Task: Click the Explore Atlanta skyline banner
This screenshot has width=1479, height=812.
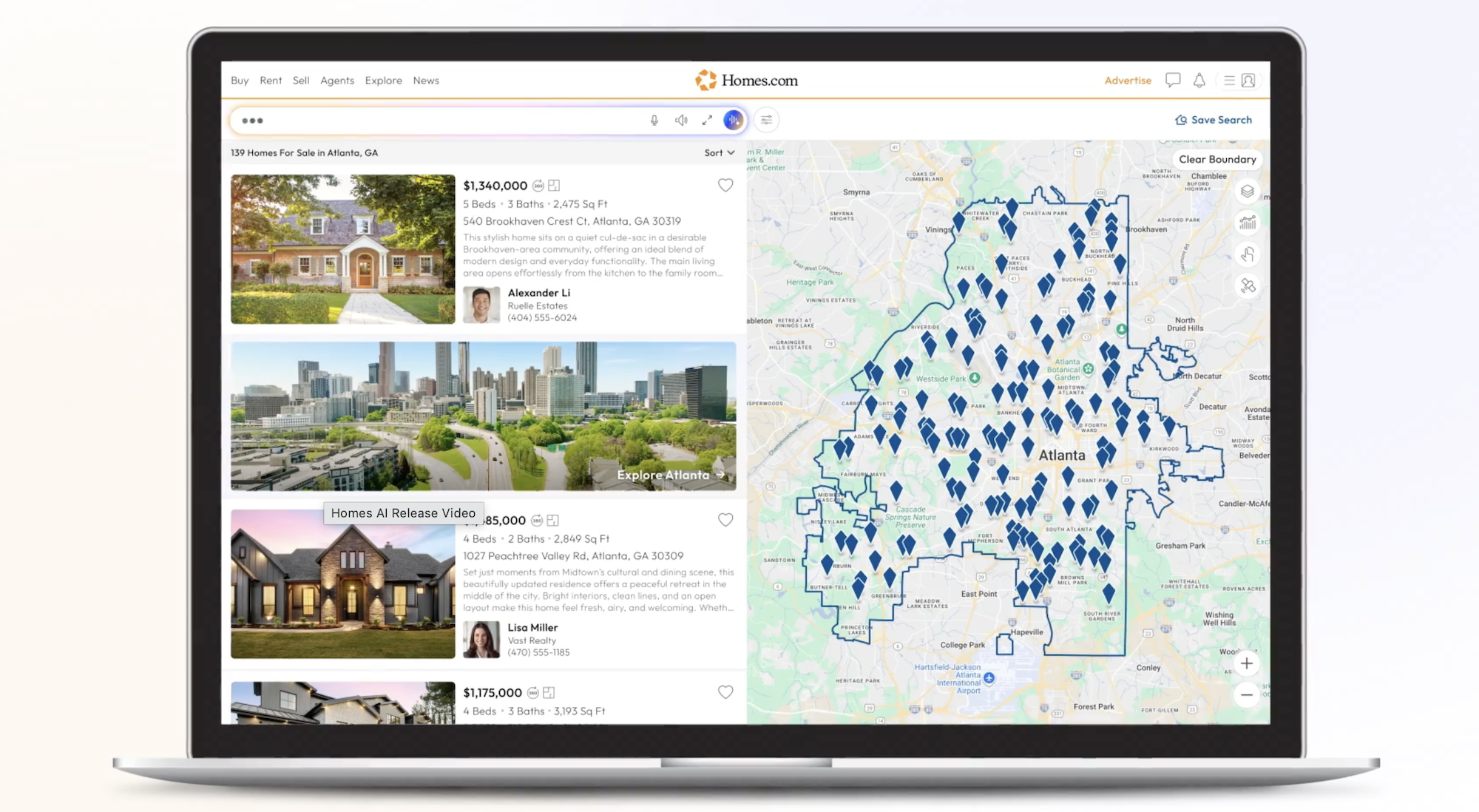Action: pyautogui.click(x=483, y=416)
